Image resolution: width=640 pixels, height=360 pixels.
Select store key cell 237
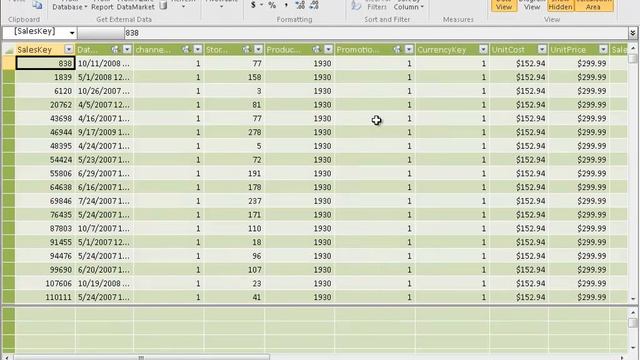pyautogui.click(x=234, y=201)
